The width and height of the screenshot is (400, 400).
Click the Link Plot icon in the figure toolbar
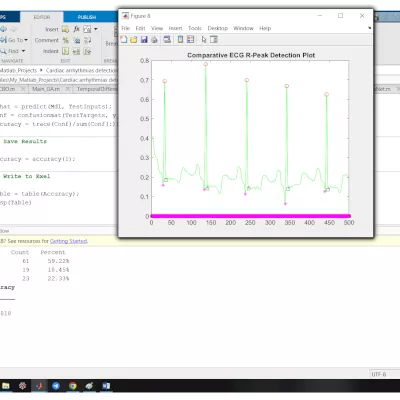tap(167, 40)
